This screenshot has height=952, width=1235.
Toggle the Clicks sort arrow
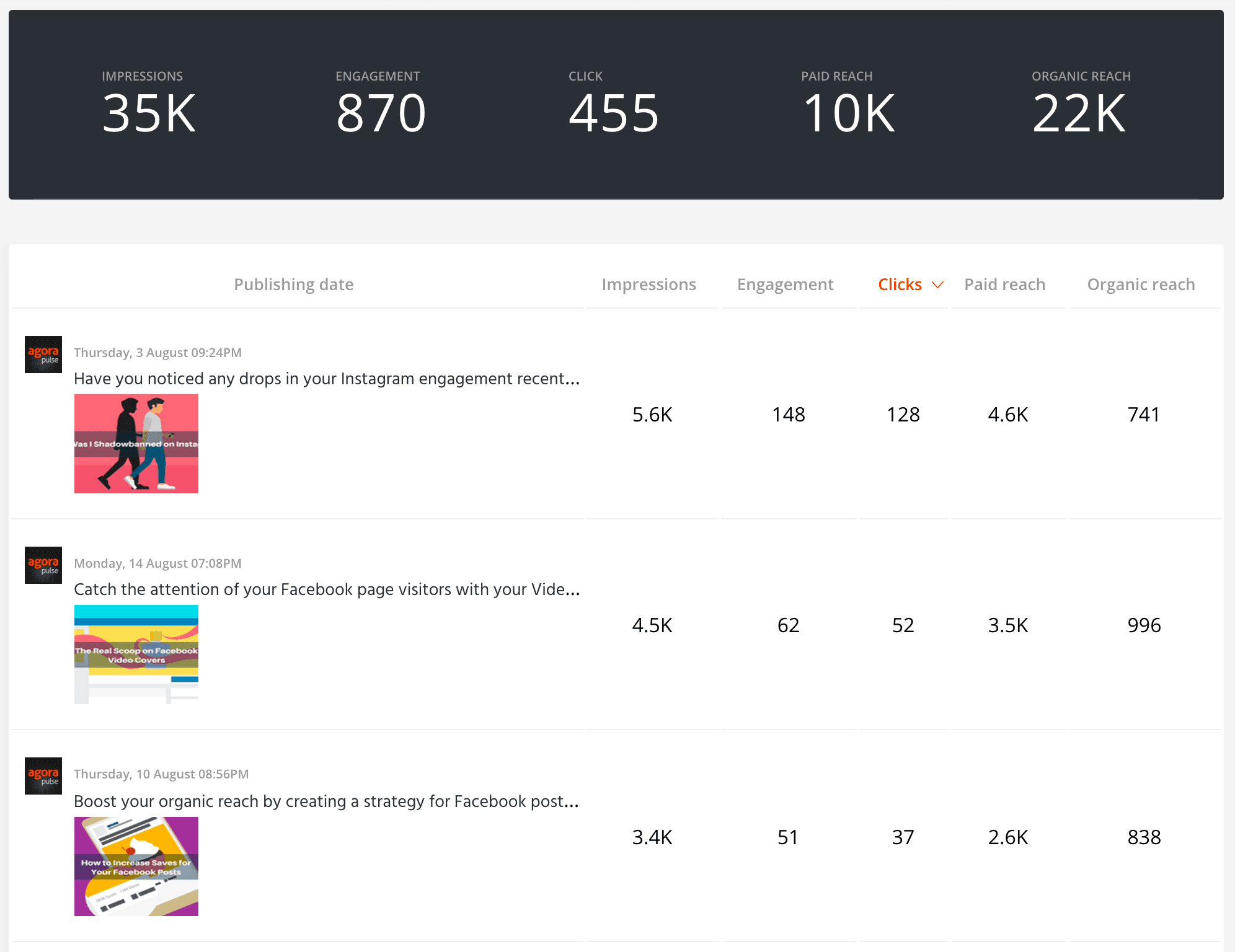point(937,284)
